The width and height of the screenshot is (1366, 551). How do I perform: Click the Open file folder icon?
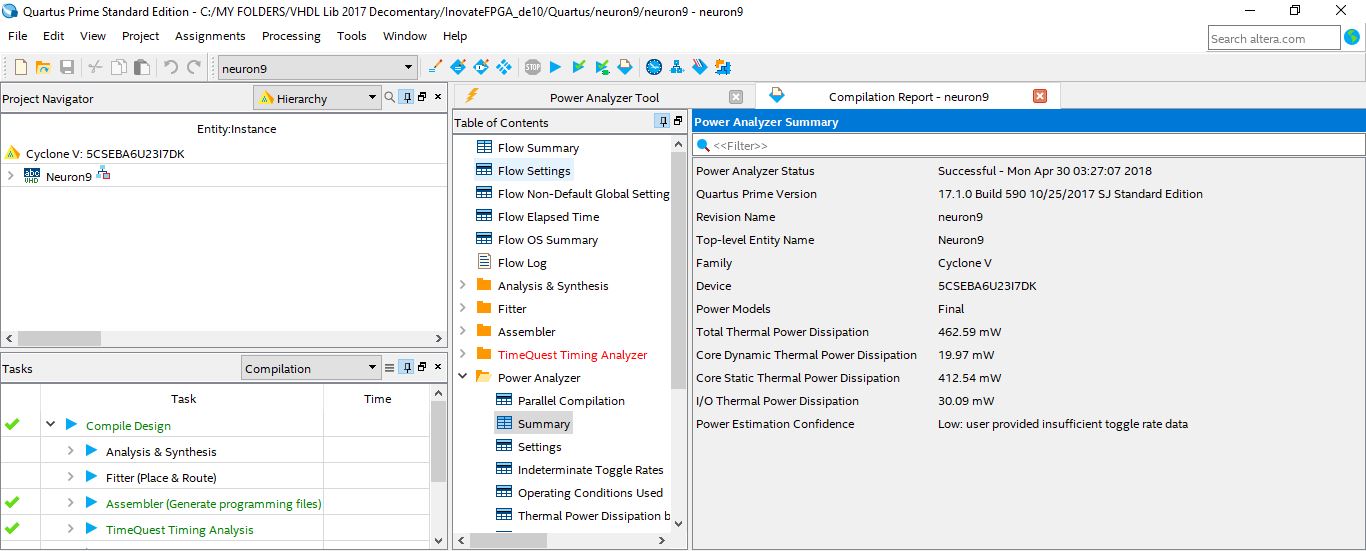[44, 67]
